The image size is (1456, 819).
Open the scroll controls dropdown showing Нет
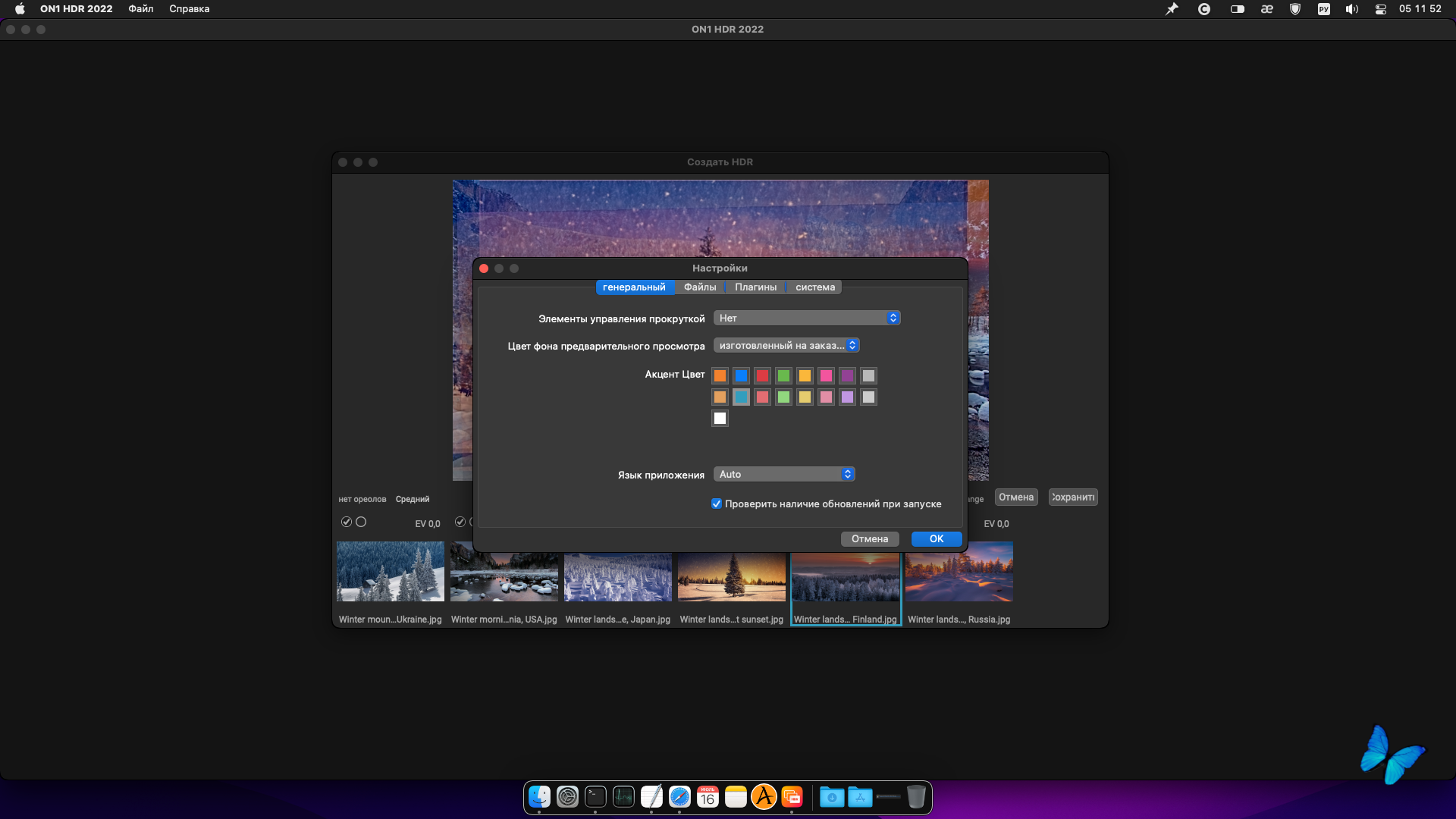[x=807, y=318]
